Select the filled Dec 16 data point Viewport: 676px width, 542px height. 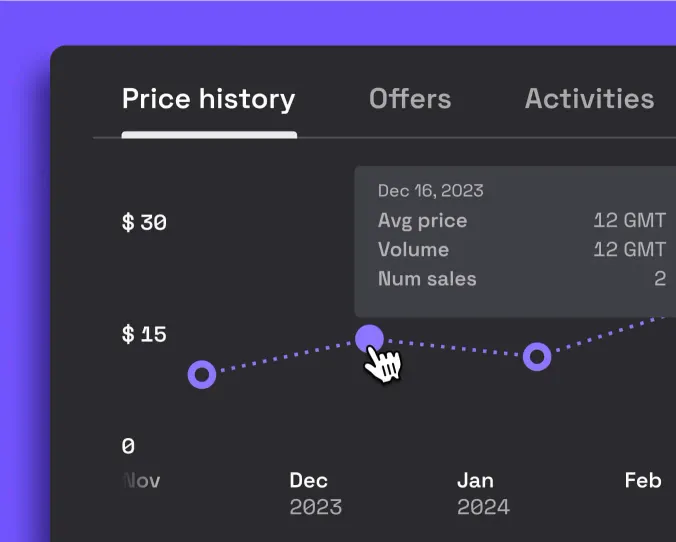click(x=369, y=338)
